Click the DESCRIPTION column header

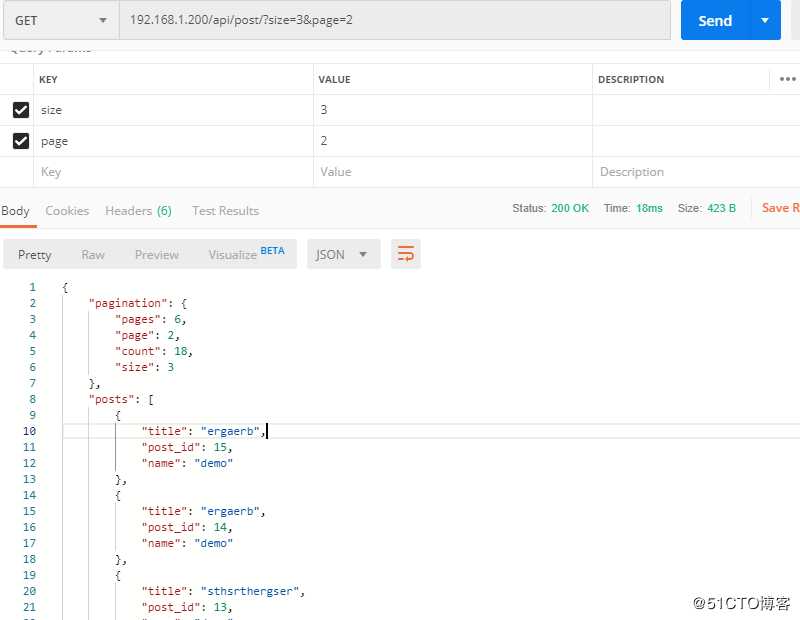631,80
